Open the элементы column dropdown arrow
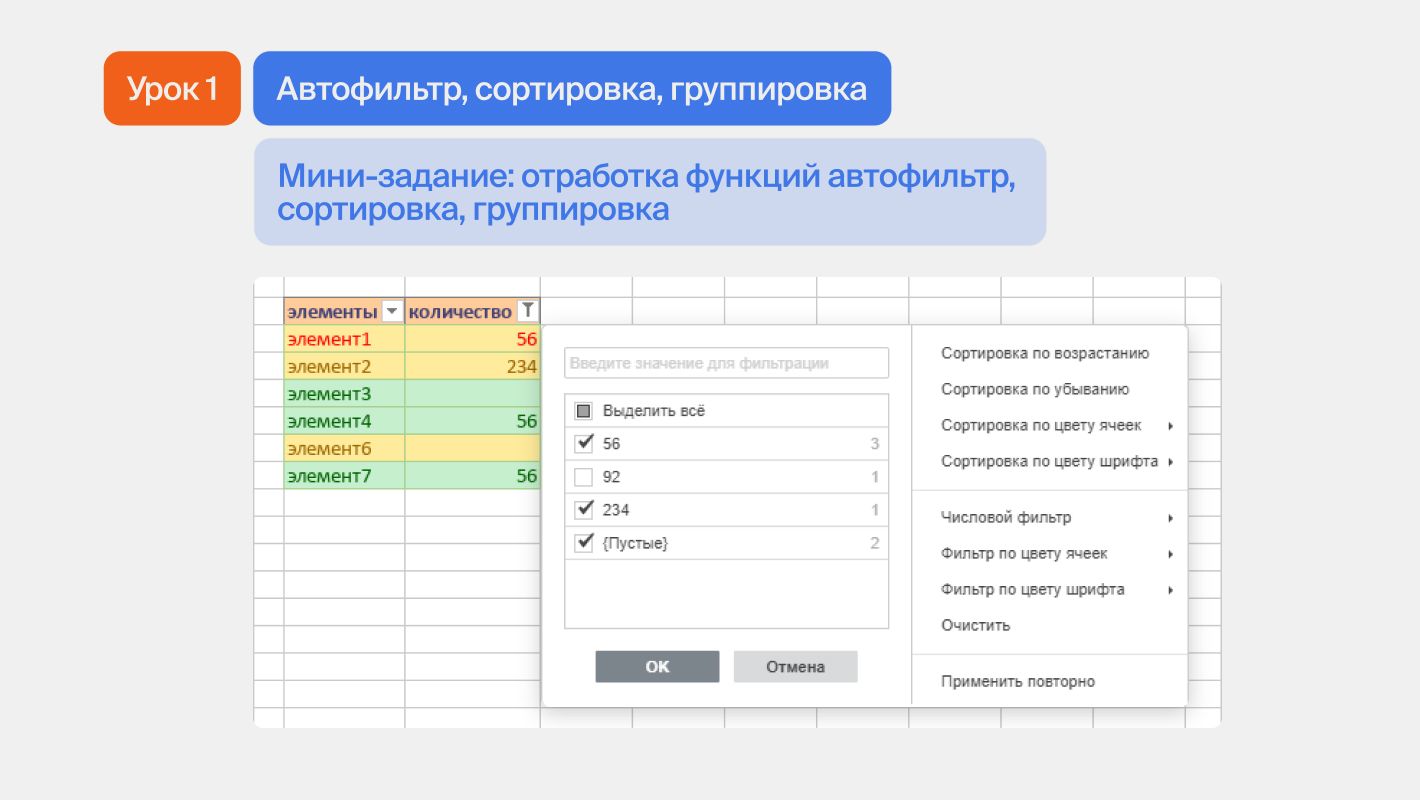Image resolution: width=1420 pixels, height=800 pixels. (x=392, y=311)
